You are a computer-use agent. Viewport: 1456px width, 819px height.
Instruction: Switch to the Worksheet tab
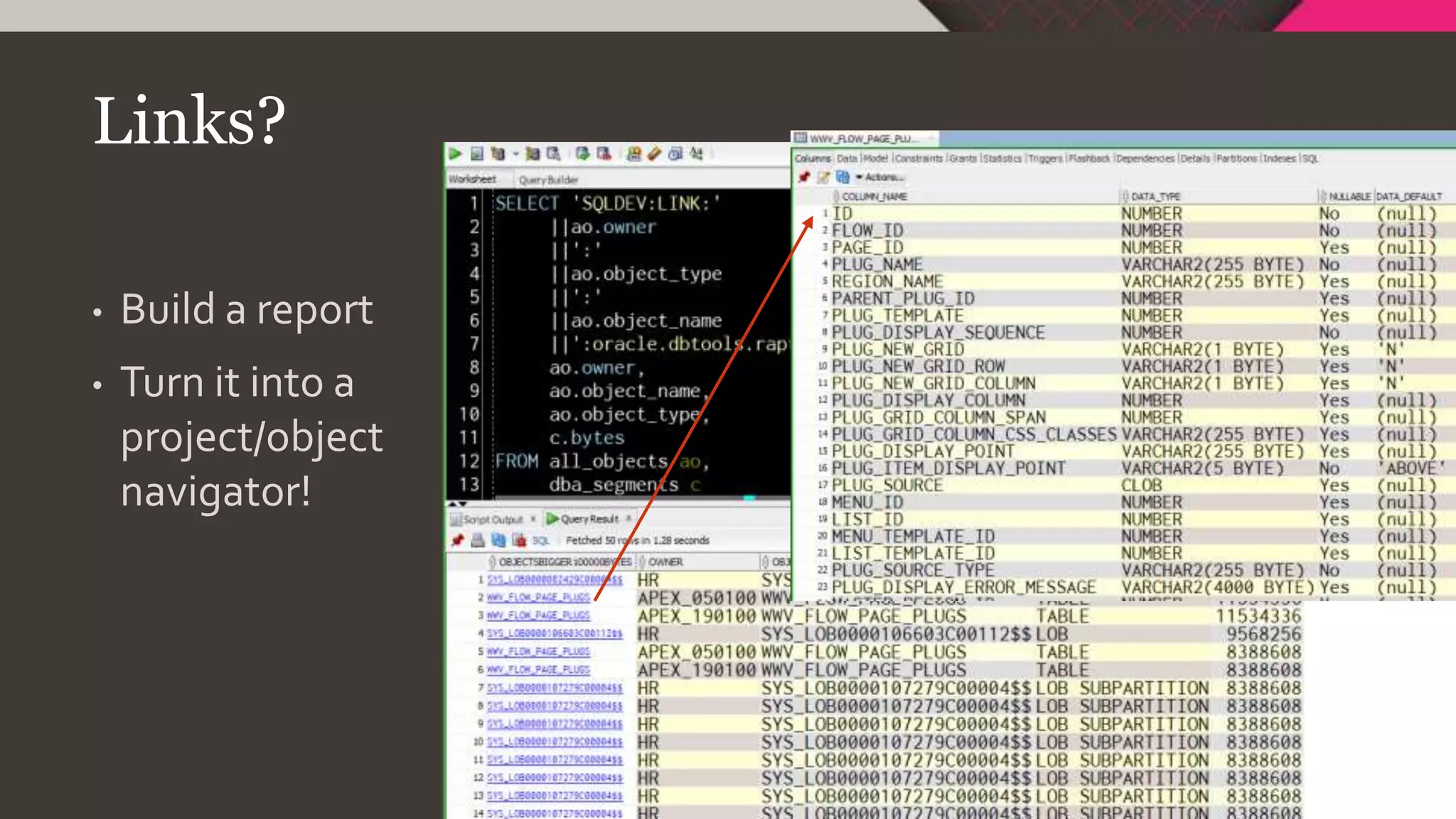click(x=472, y=179)
